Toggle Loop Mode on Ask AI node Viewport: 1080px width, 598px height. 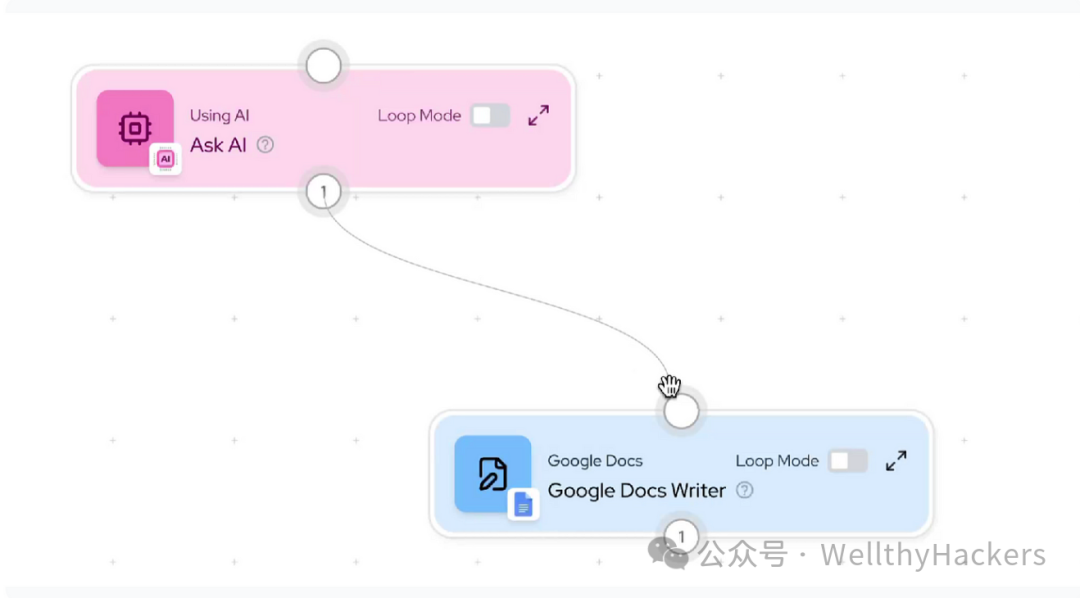[490, 115]
